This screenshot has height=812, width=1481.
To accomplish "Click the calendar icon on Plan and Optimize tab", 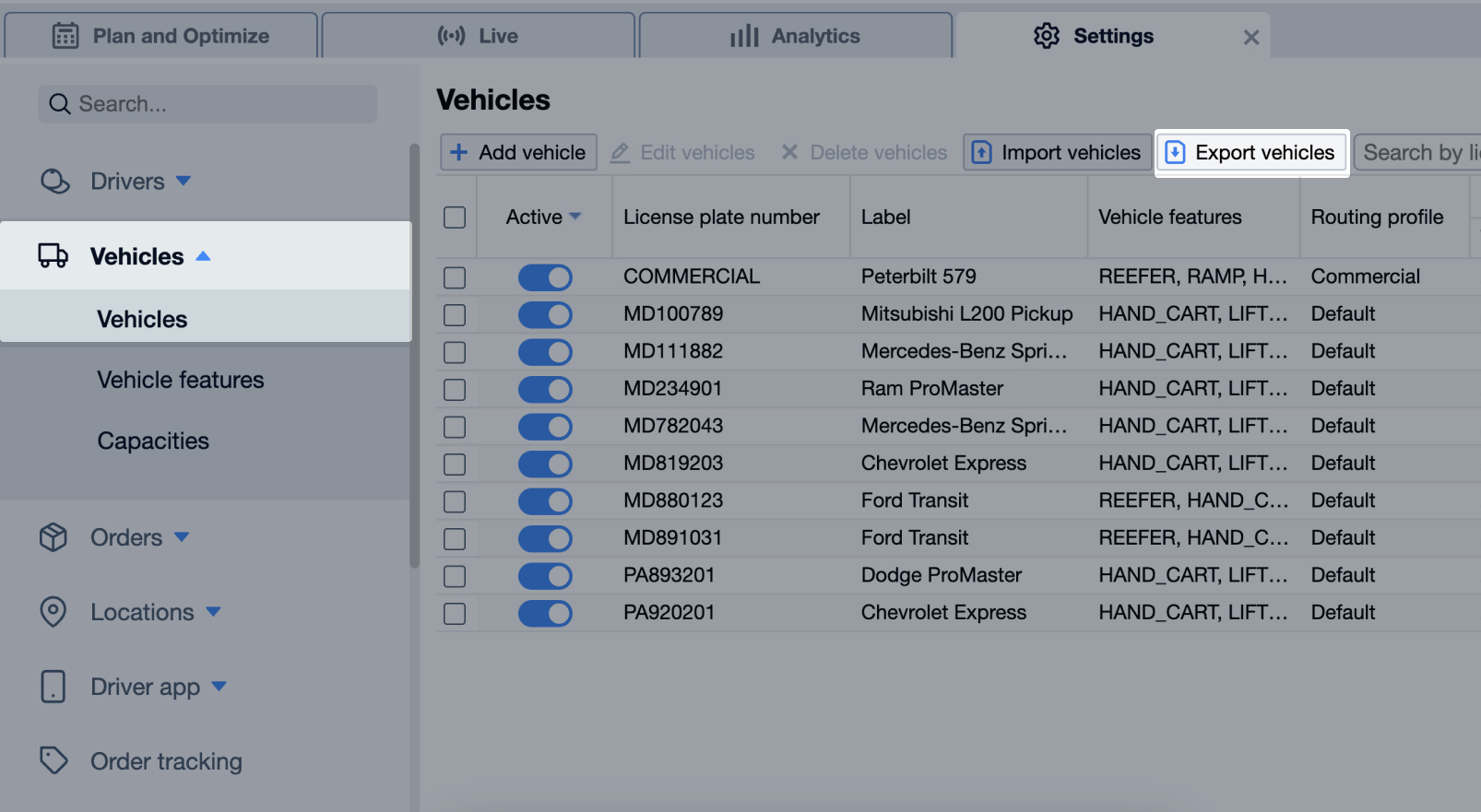I will point(65,36).
